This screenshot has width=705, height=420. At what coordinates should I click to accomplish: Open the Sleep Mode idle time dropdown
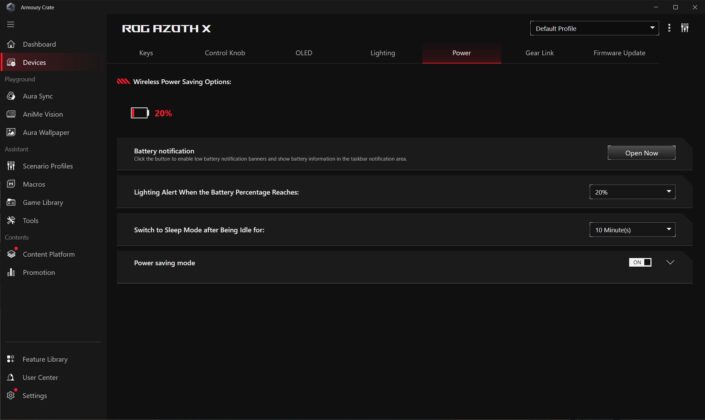(x=632, y=230)
